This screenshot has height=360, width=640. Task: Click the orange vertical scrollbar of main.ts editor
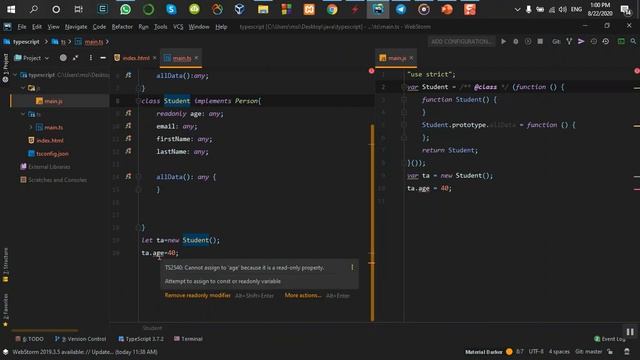pos(372,222)
